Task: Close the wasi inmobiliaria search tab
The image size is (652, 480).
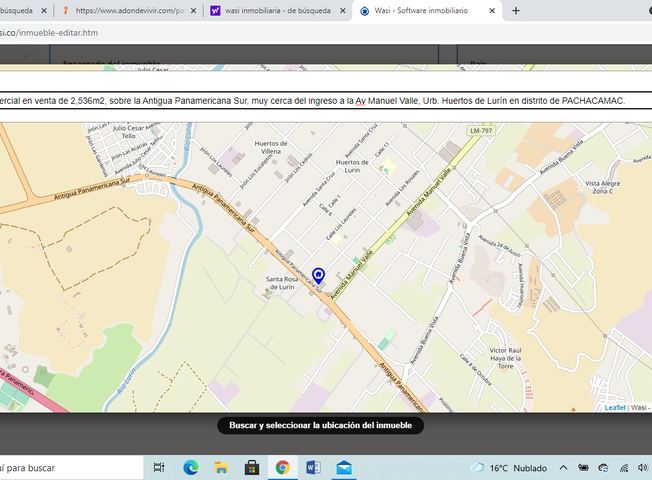Action: [343, 11]
